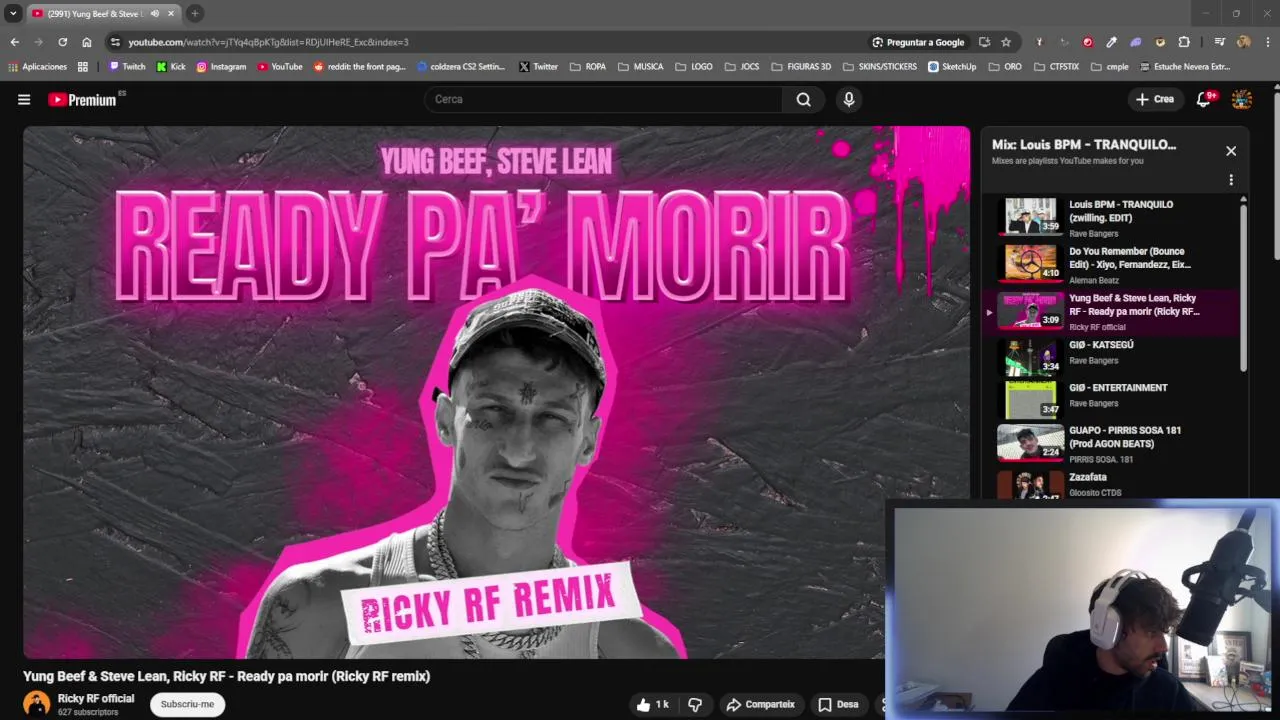Close the Yung Beef YouTube tab
This screenshot has width=1280, height=720.
171,14
